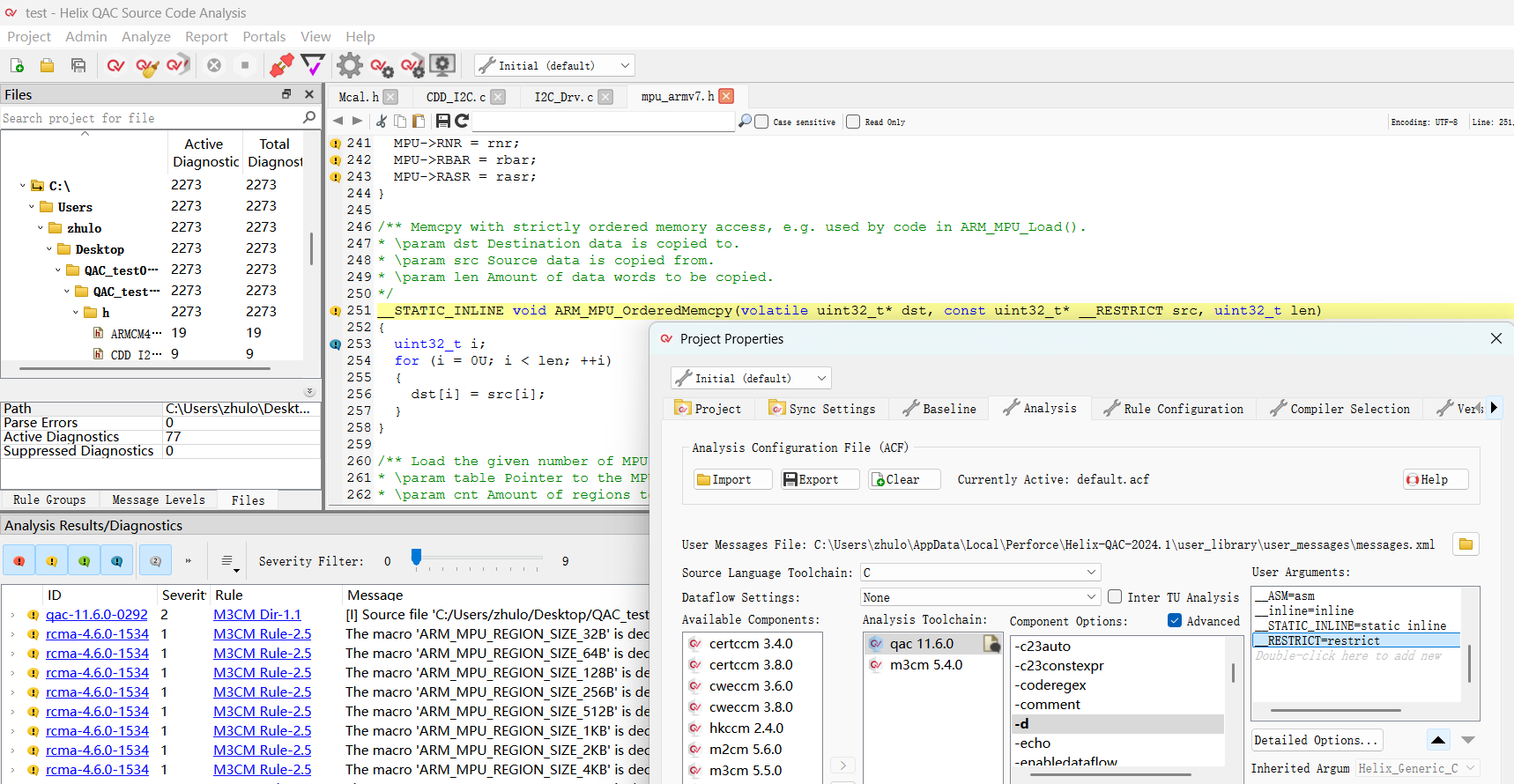Click the save all stacked disks icon

point(78,65)
